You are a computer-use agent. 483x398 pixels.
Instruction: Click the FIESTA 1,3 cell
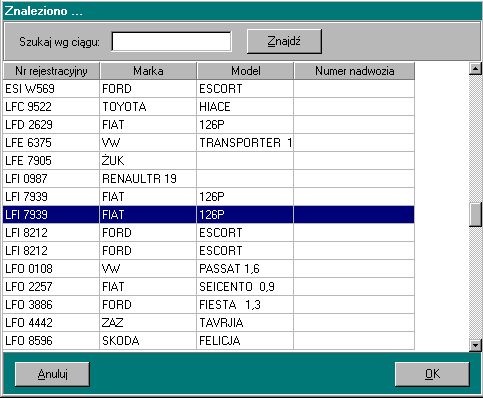point(245,305)
